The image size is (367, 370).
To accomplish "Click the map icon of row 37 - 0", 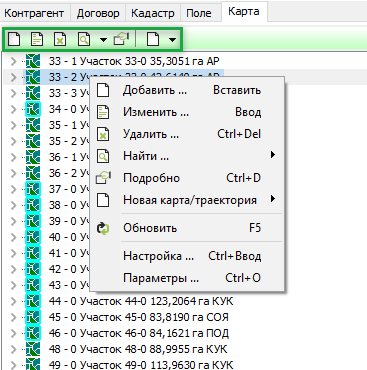I will pyautogui.click(x=33, y=189).
